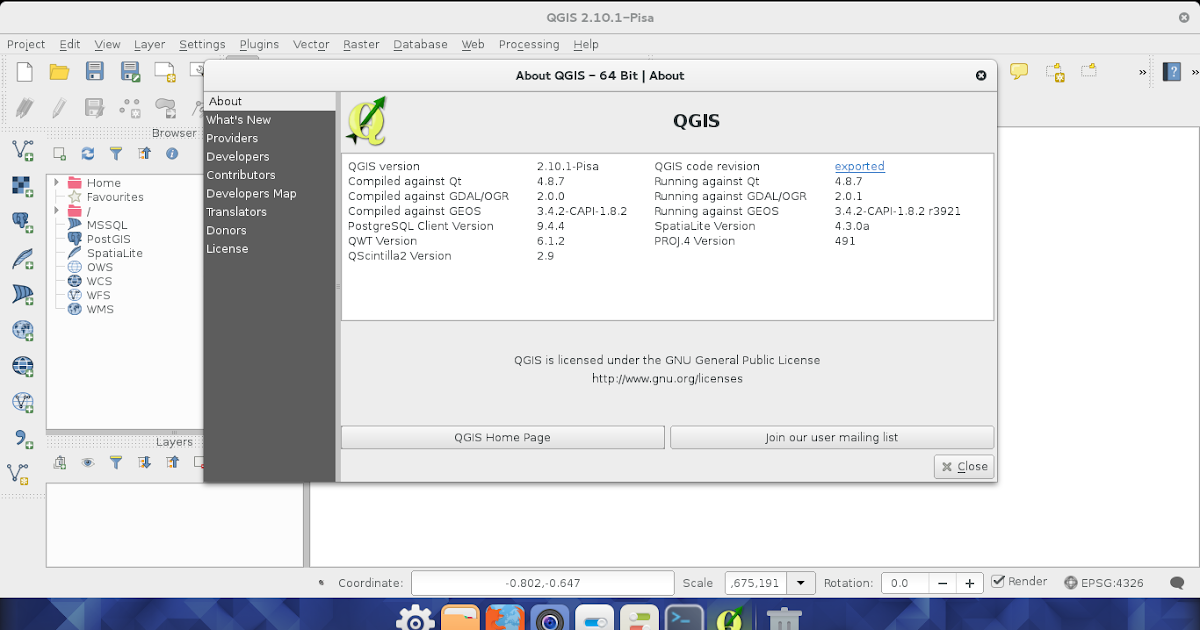Open the New Print Composer icon
1200x630 pixels.
click(165, 72)
